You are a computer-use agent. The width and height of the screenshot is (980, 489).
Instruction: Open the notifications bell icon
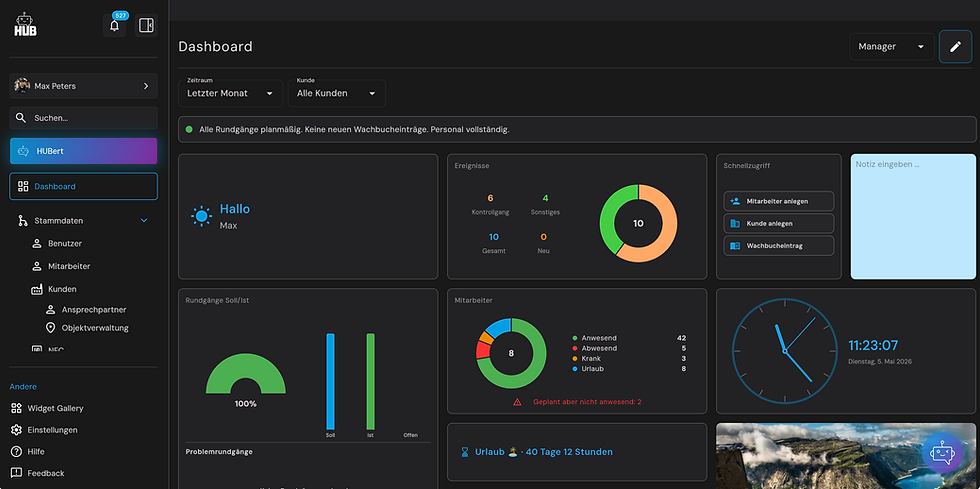tap(114, 26)
